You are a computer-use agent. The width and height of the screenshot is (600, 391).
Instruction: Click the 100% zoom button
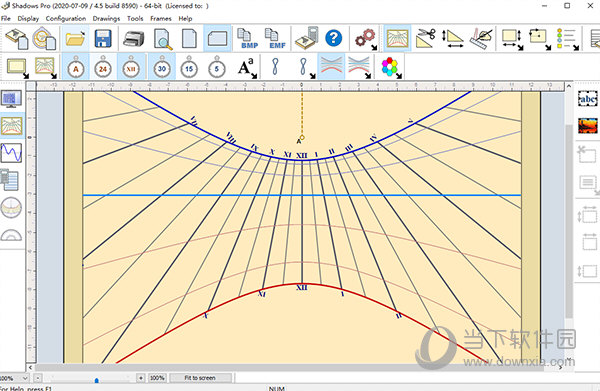pyautogui.click(x=157, y=378)
